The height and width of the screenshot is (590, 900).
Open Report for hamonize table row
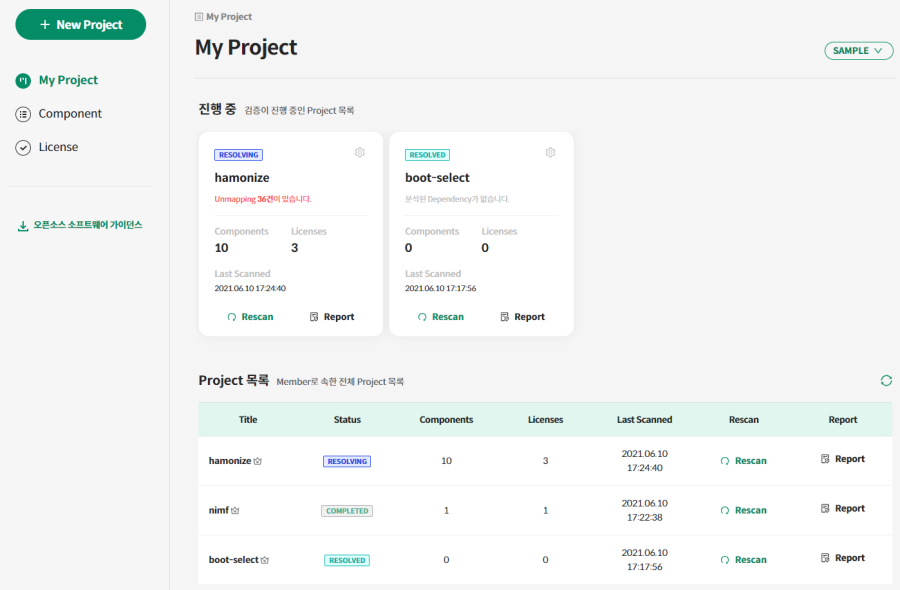point(842,459)
